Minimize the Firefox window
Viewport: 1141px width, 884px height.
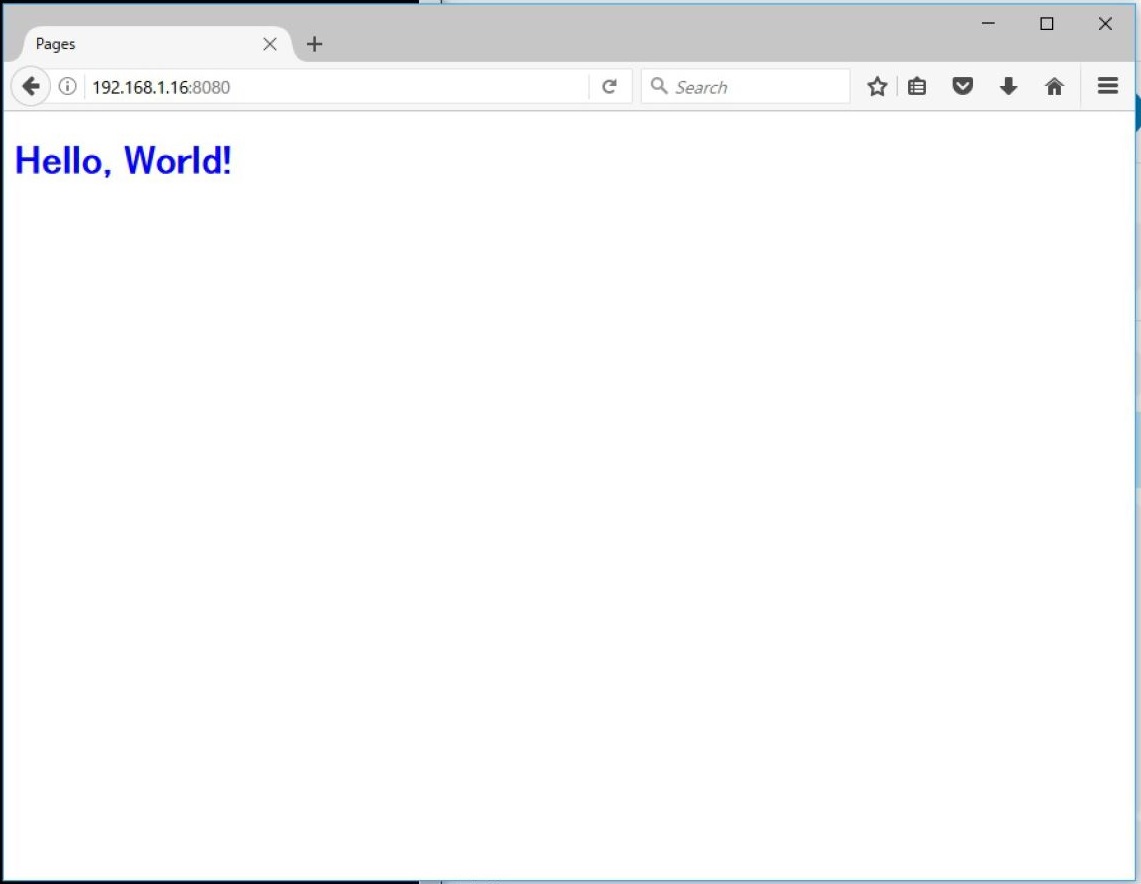click(988, 24)
